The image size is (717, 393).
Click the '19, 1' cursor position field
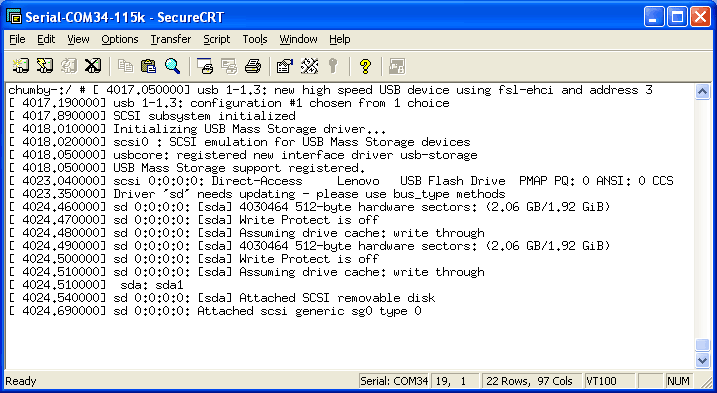(455, 381)
